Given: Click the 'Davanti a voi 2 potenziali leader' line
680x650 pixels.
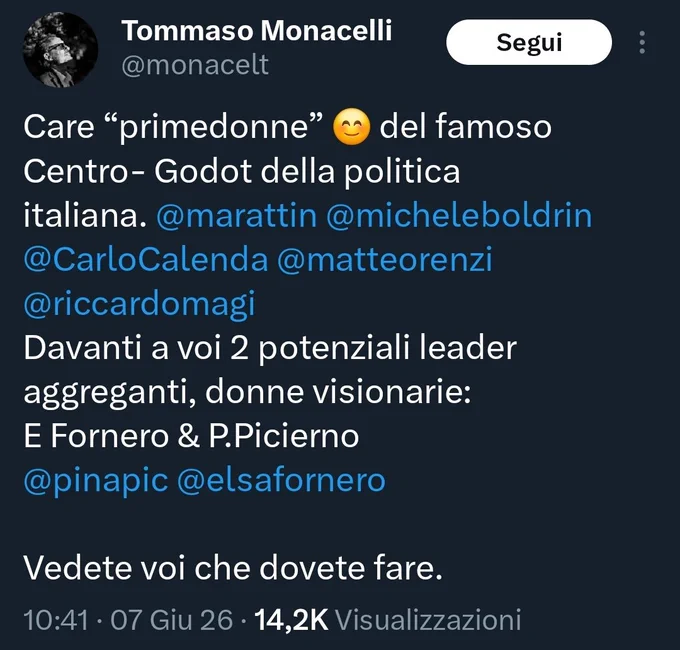Looking at the screenshot, I should tap(270, 348).
